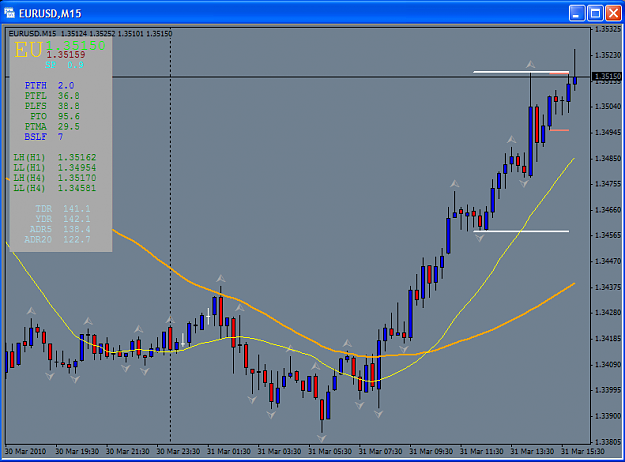Click the 31 Mar 01:30 time label
625x462 pixels.
[229, 452]
